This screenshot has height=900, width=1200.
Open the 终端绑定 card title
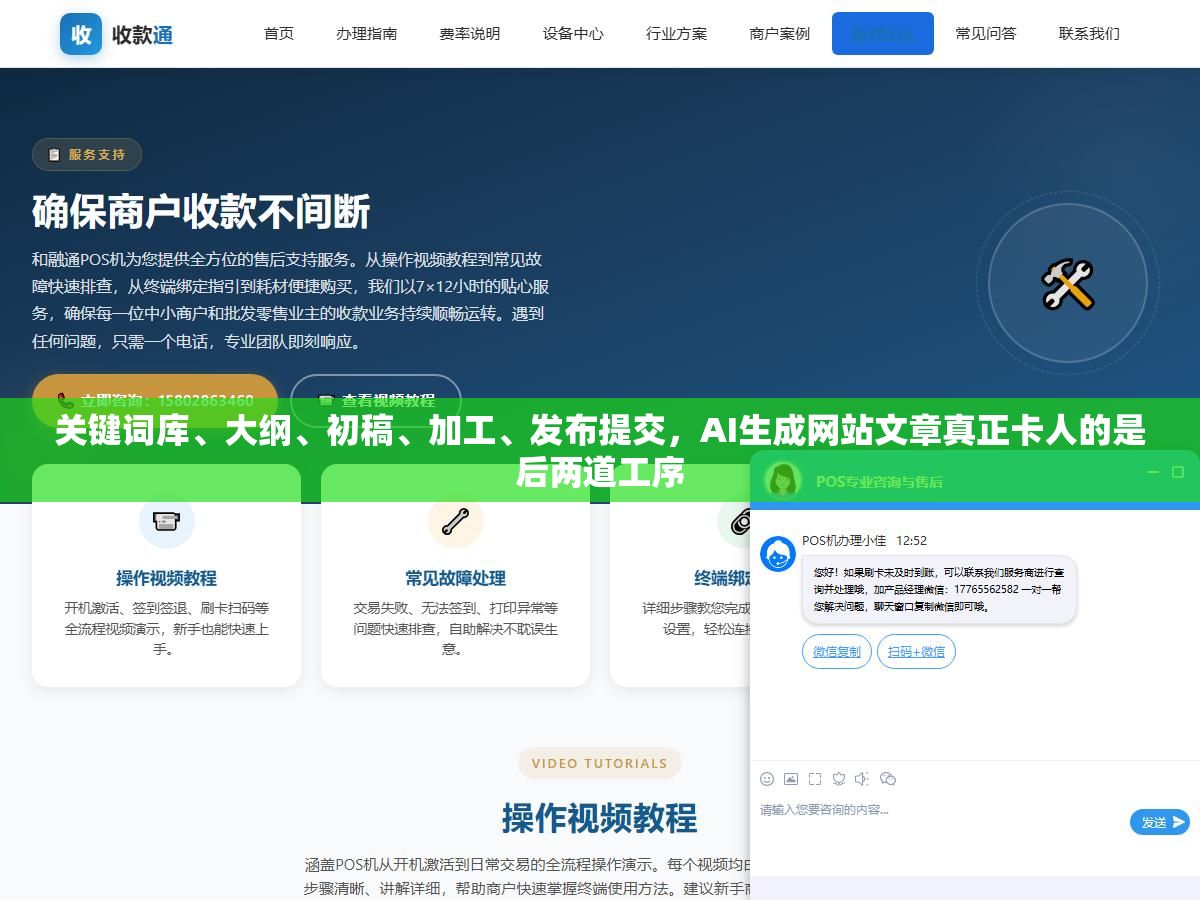722,578
